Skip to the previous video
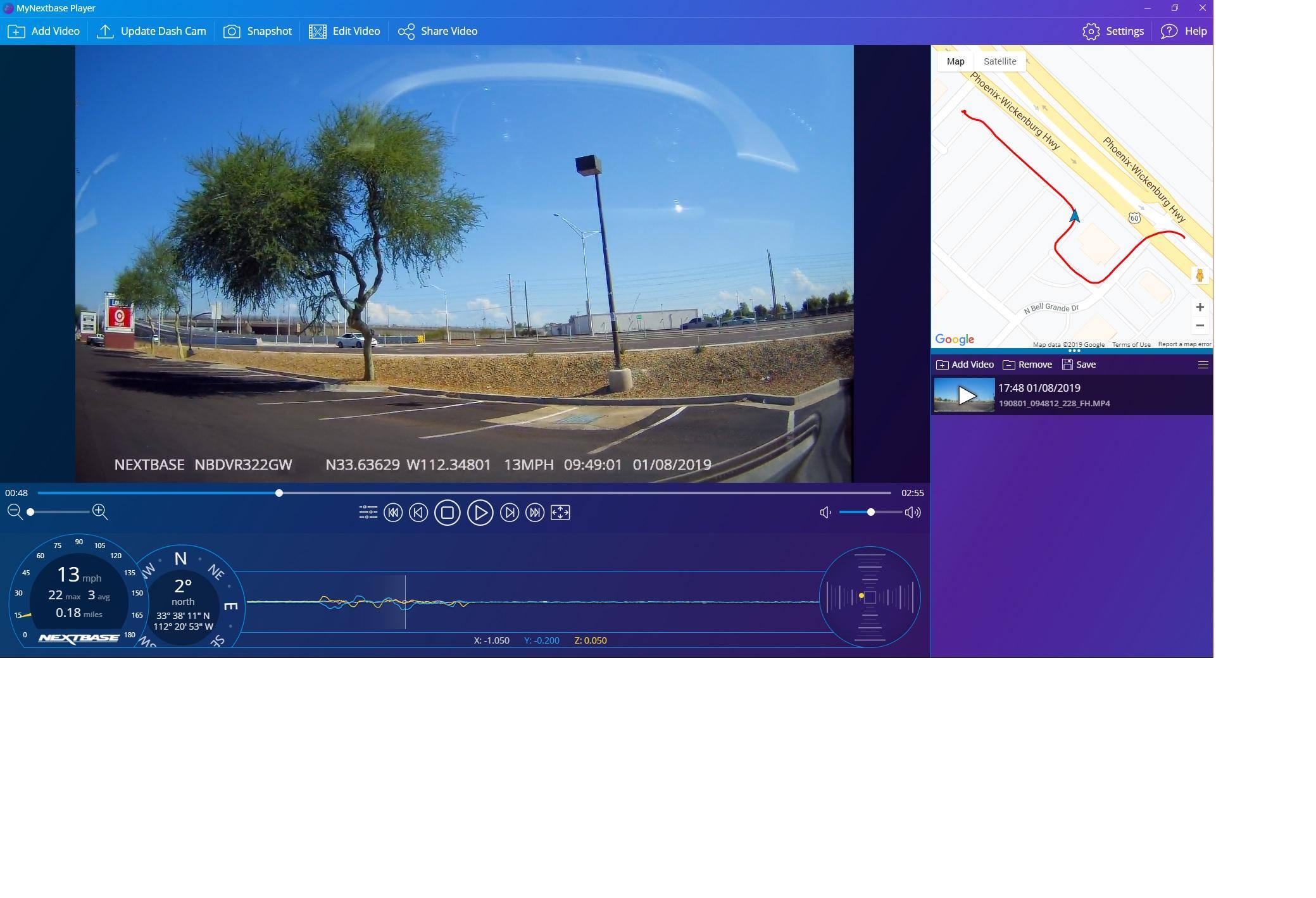The width and height of the screenshot is (1316, 898). [x=393, y=513]
